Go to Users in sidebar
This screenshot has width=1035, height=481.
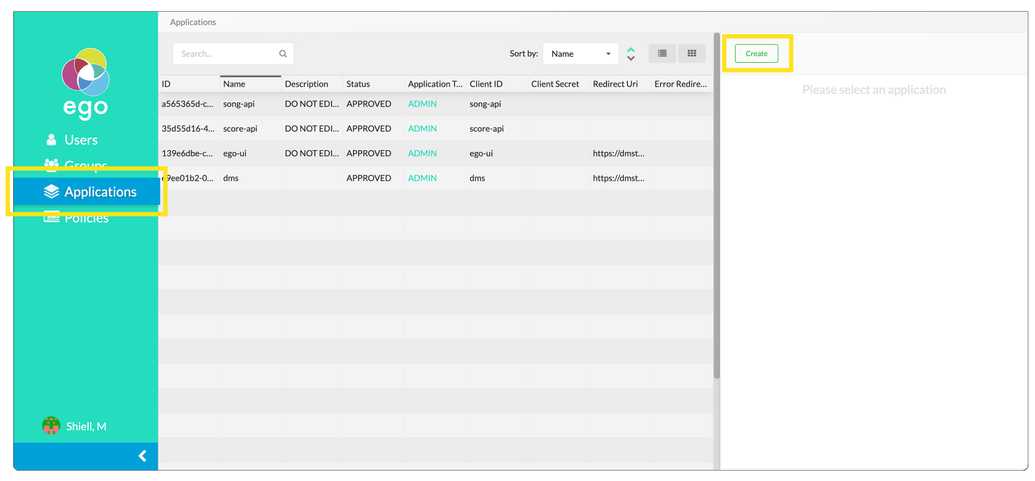tap(81, 140)
